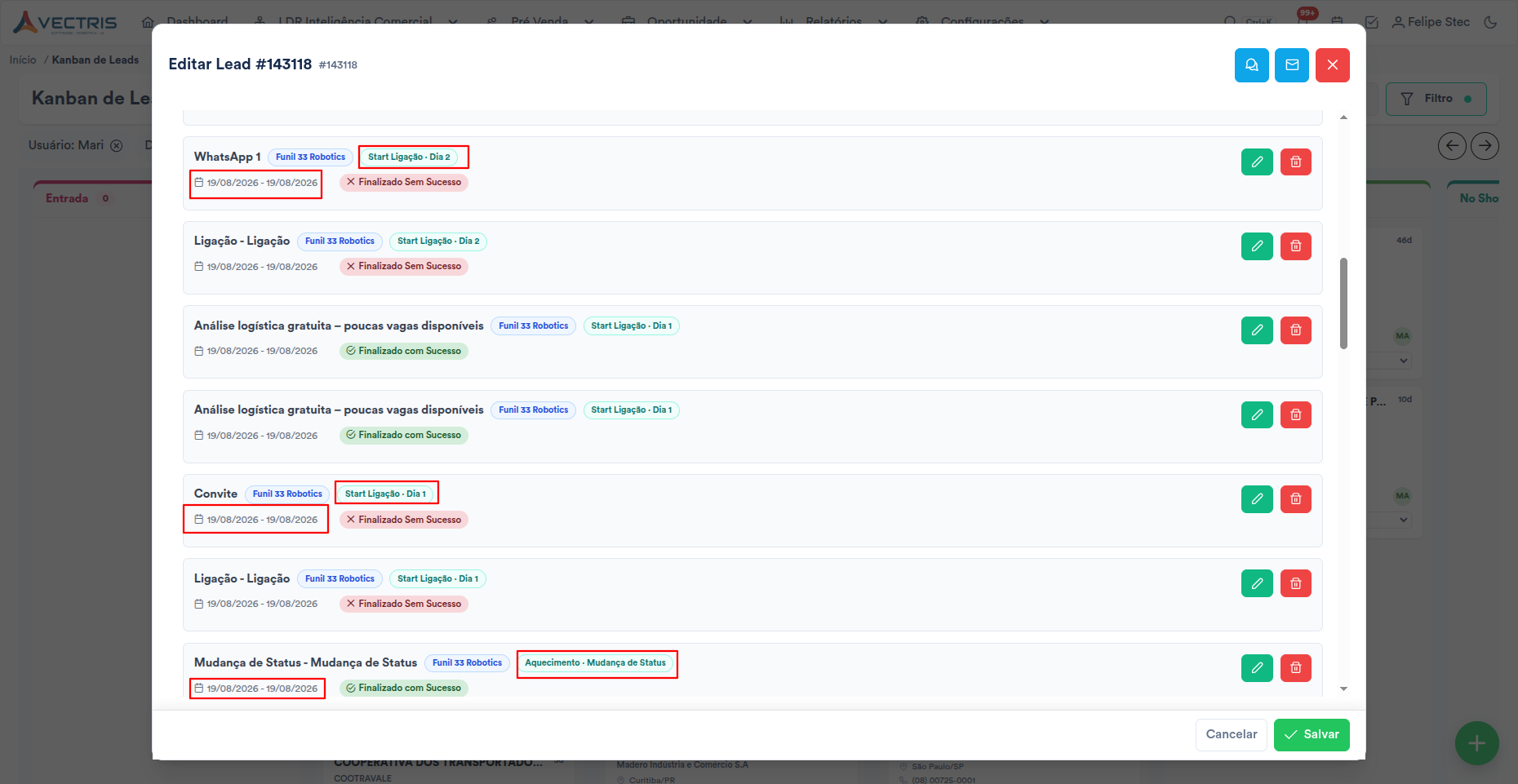Close the Editar Lead dialog
The height and width of the screenshot is (784, 1518).
coord(1332,65)
